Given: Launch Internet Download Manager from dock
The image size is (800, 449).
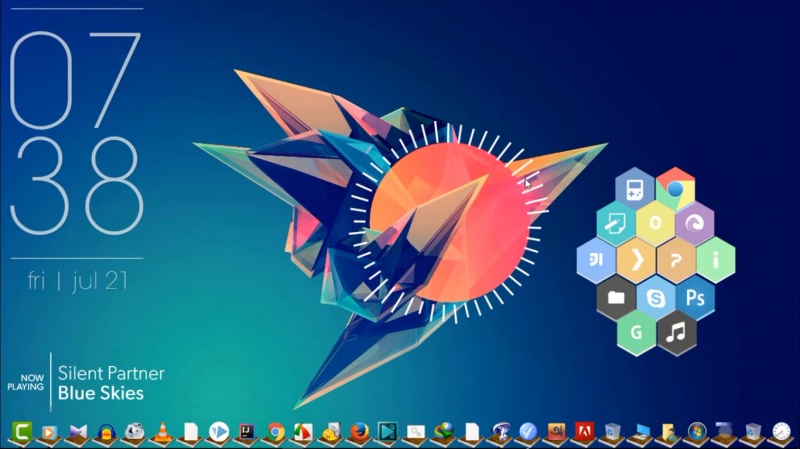Looking at the screenshot, I should (444, 432).
